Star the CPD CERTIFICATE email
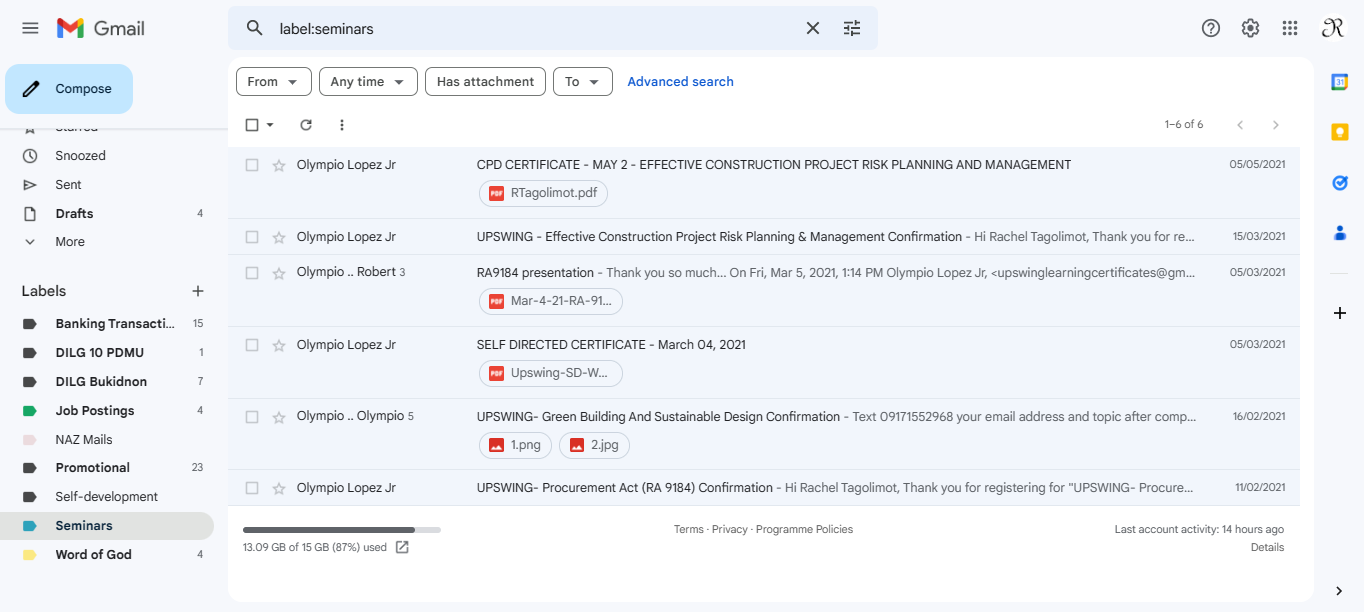1364x612 pixels. (279, 165)
